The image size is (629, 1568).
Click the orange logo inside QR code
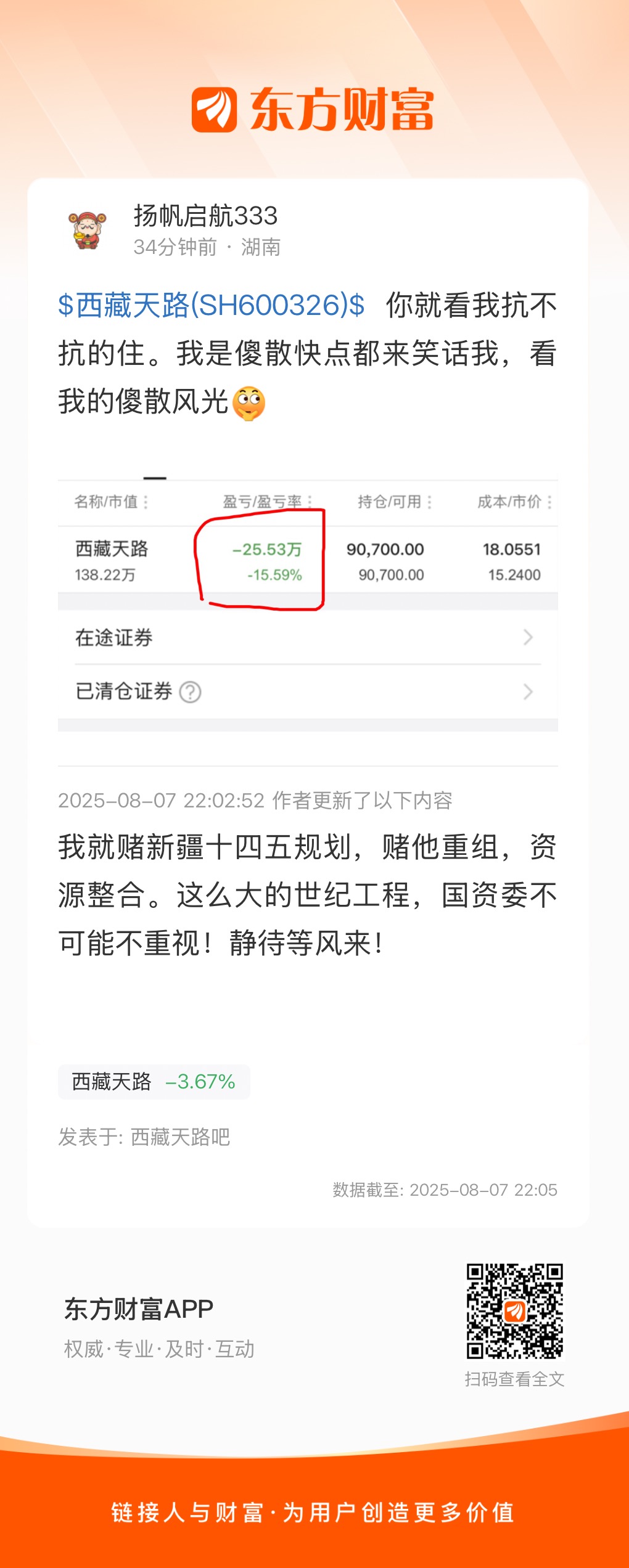514,1311
